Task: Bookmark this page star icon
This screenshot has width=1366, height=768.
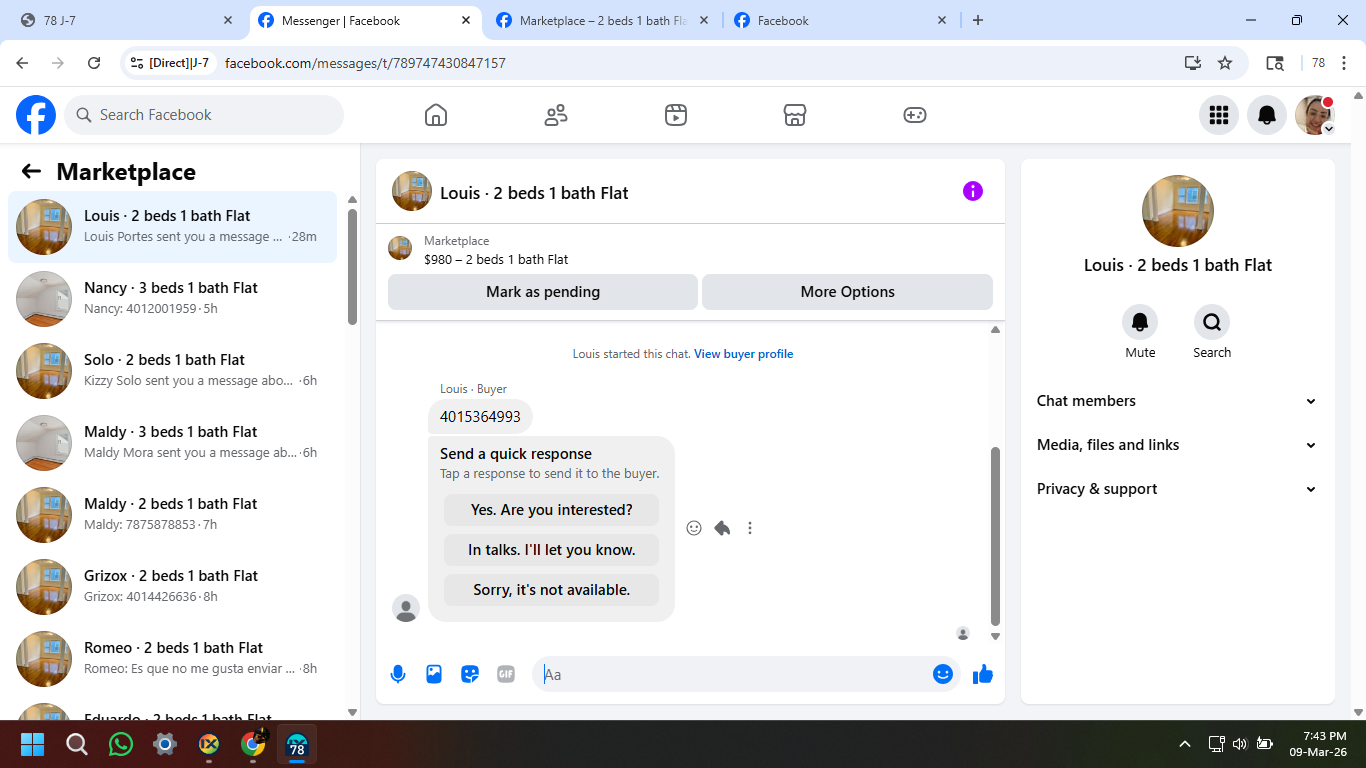Action: click(1225, 63)
